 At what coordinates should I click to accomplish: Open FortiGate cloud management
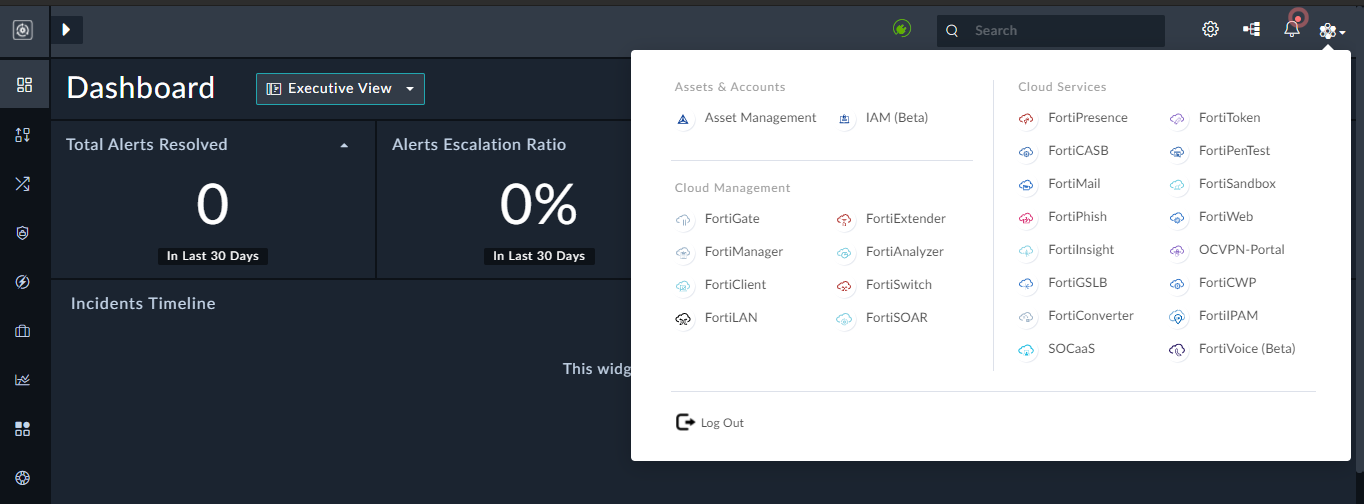(x=732, y=218)
